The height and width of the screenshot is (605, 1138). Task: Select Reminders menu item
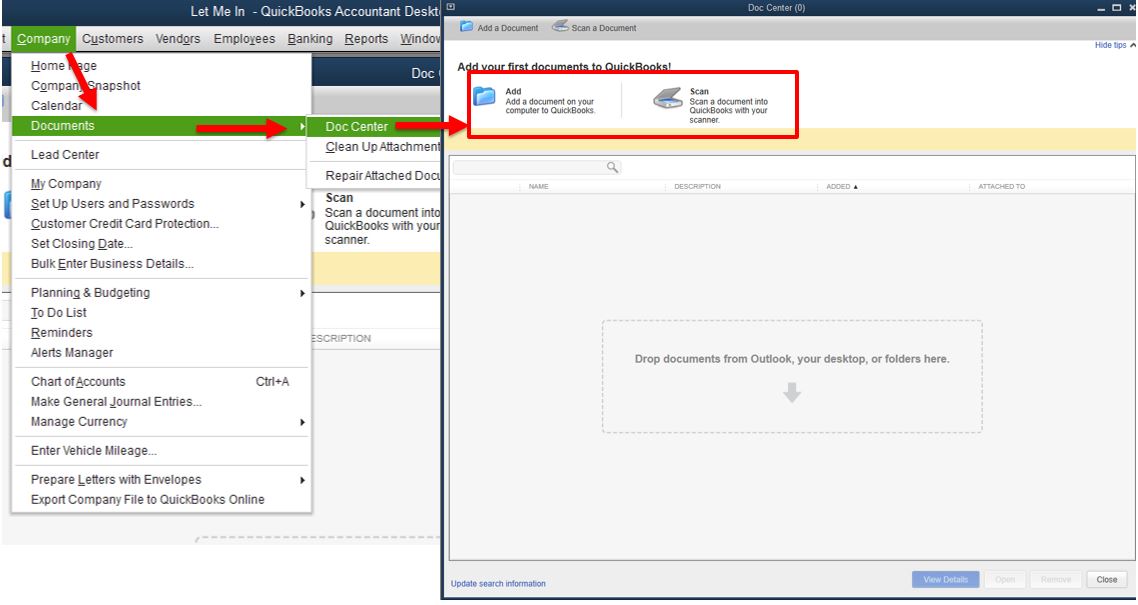[x=62, y=332]
